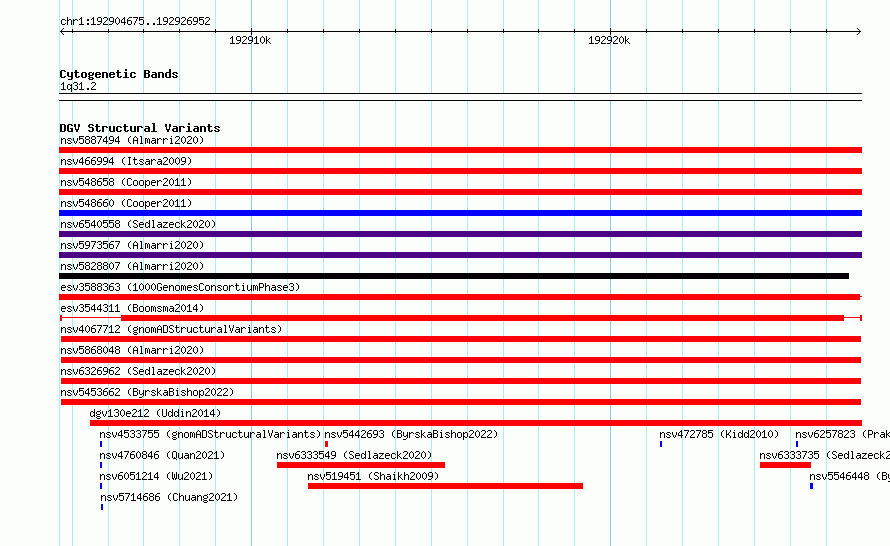This screenshot has width=890, height=546.
Task: Click the 192910k ruler label
Action: click(x=250, y=40)
